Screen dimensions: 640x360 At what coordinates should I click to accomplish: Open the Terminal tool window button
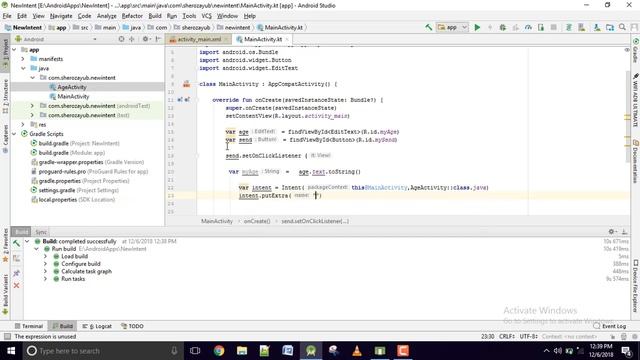(29, 326)
